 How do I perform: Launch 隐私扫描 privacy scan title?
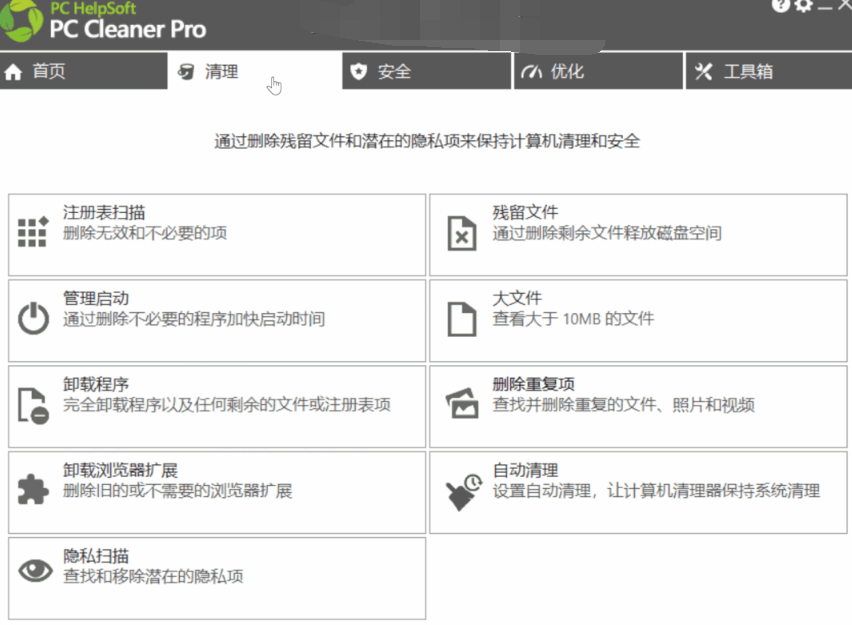click(x=96, y=555)
